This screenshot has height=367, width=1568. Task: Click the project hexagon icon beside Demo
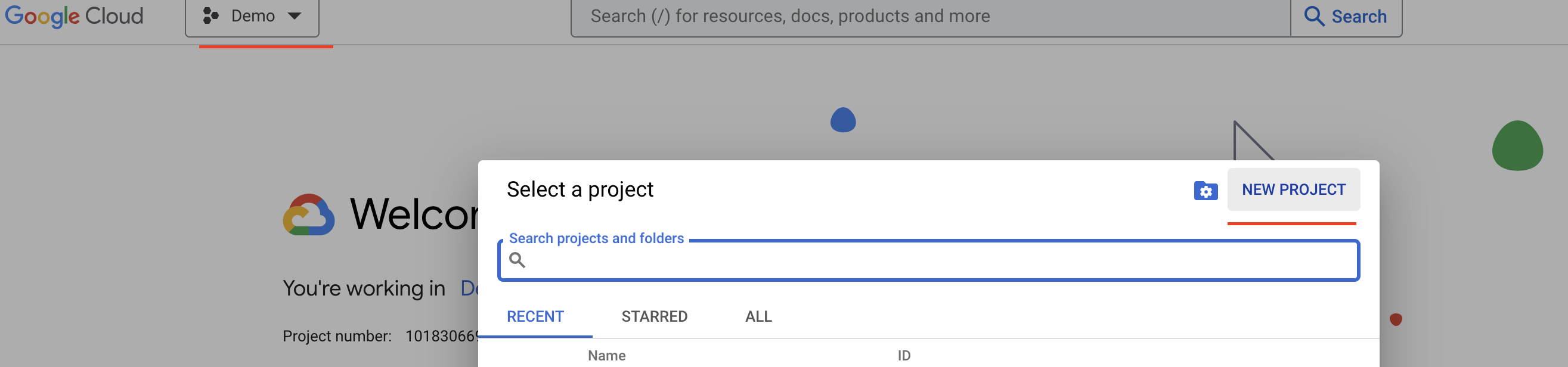[210, 16]
